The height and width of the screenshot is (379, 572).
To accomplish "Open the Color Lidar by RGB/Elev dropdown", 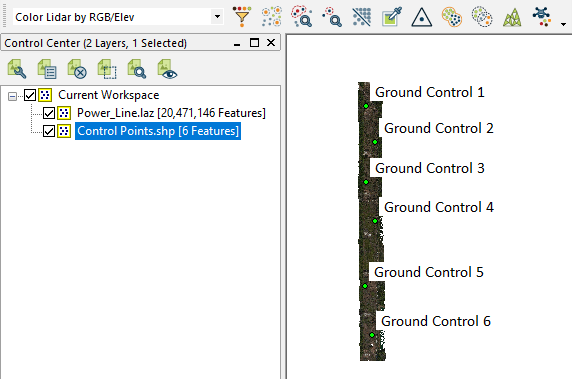I will pyautogui.click(x=217, y=16).
